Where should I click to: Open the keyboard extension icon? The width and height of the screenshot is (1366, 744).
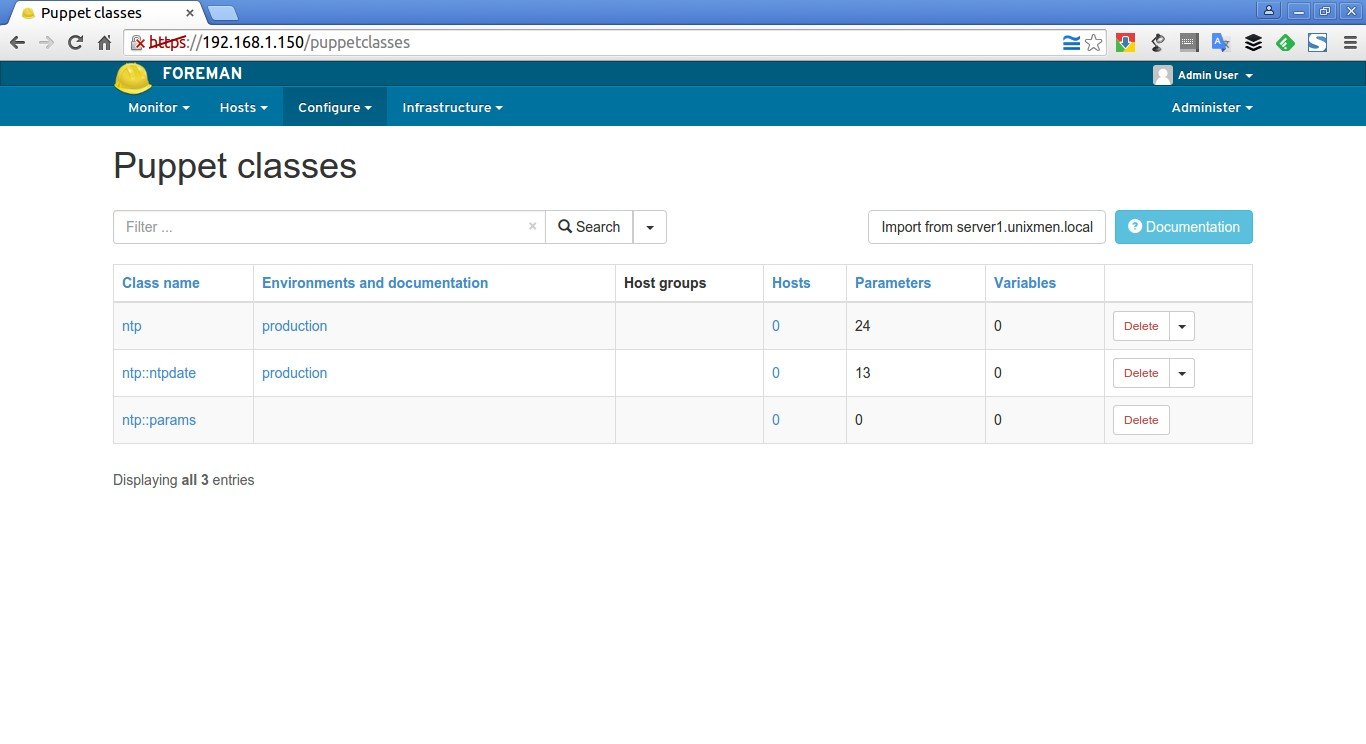(1189, 43)
